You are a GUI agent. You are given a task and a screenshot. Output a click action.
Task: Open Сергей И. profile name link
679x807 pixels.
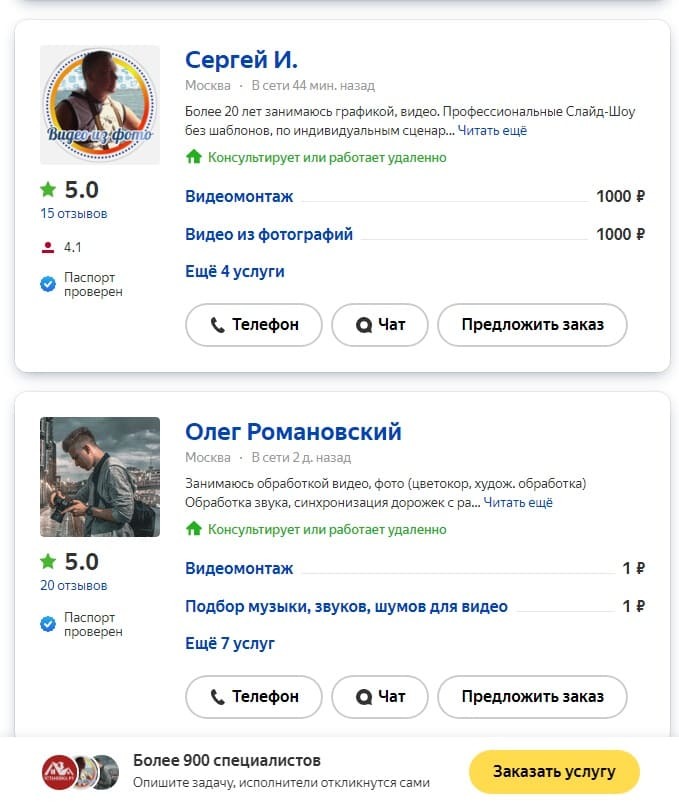point(241,59)
